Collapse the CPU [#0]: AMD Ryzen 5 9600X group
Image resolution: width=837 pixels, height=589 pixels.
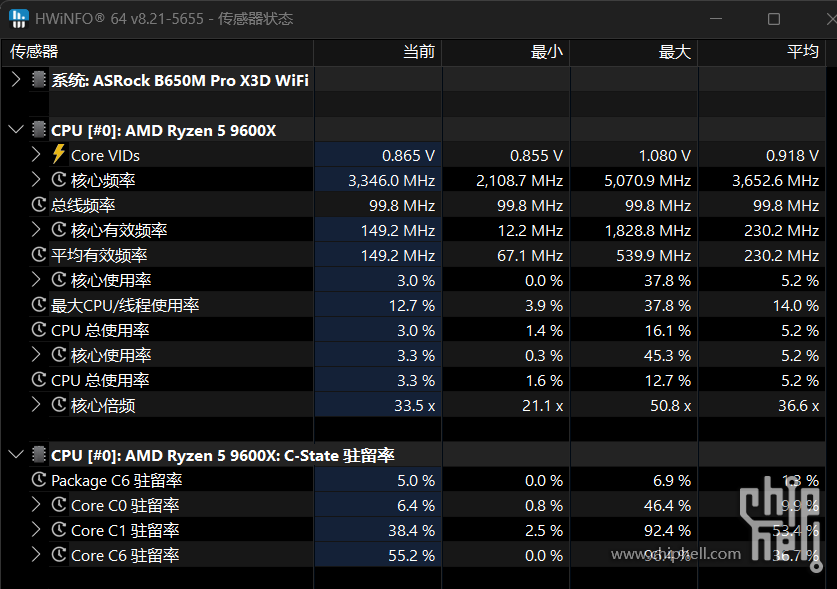coord(17,130)
